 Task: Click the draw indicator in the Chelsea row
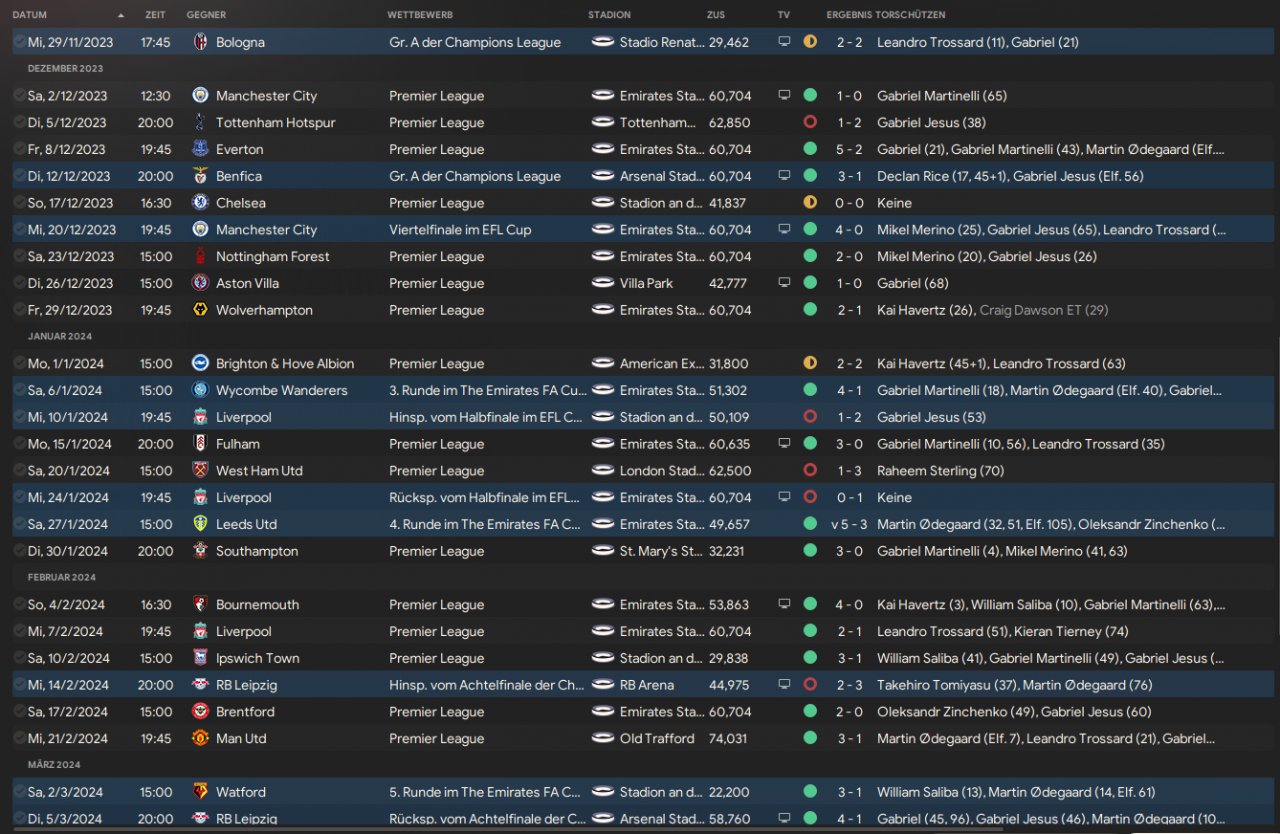click(x=810, y=202)
